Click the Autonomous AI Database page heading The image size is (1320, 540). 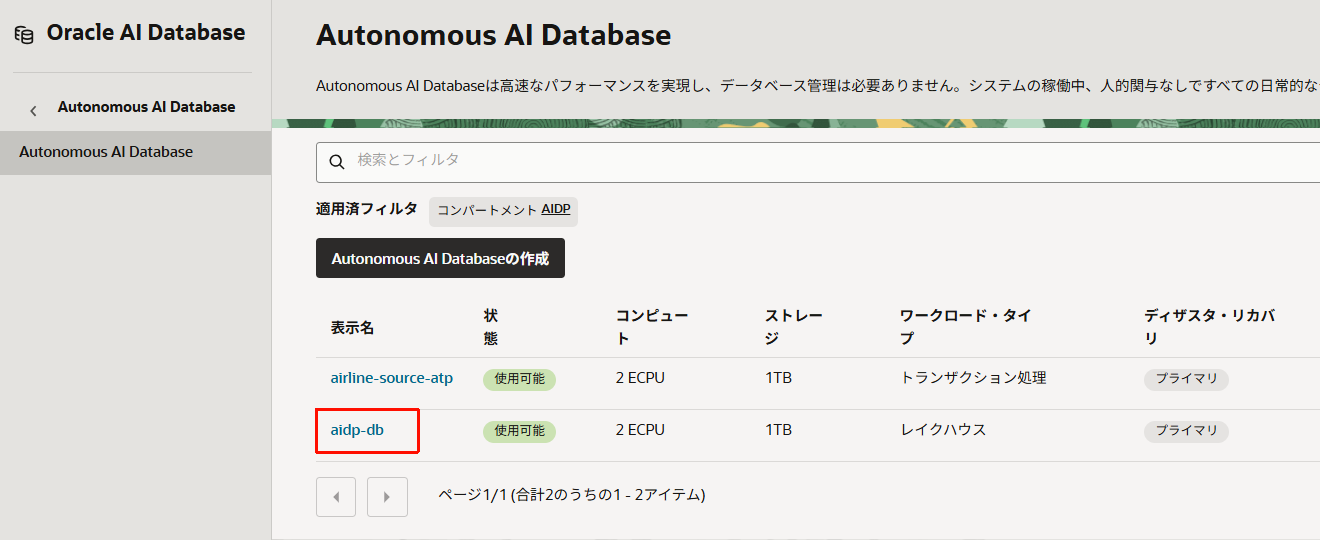point(494,36)
